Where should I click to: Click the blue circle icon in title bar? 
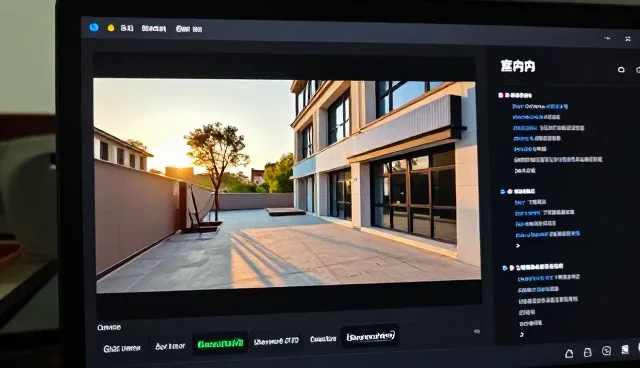[x=94, y=27]
